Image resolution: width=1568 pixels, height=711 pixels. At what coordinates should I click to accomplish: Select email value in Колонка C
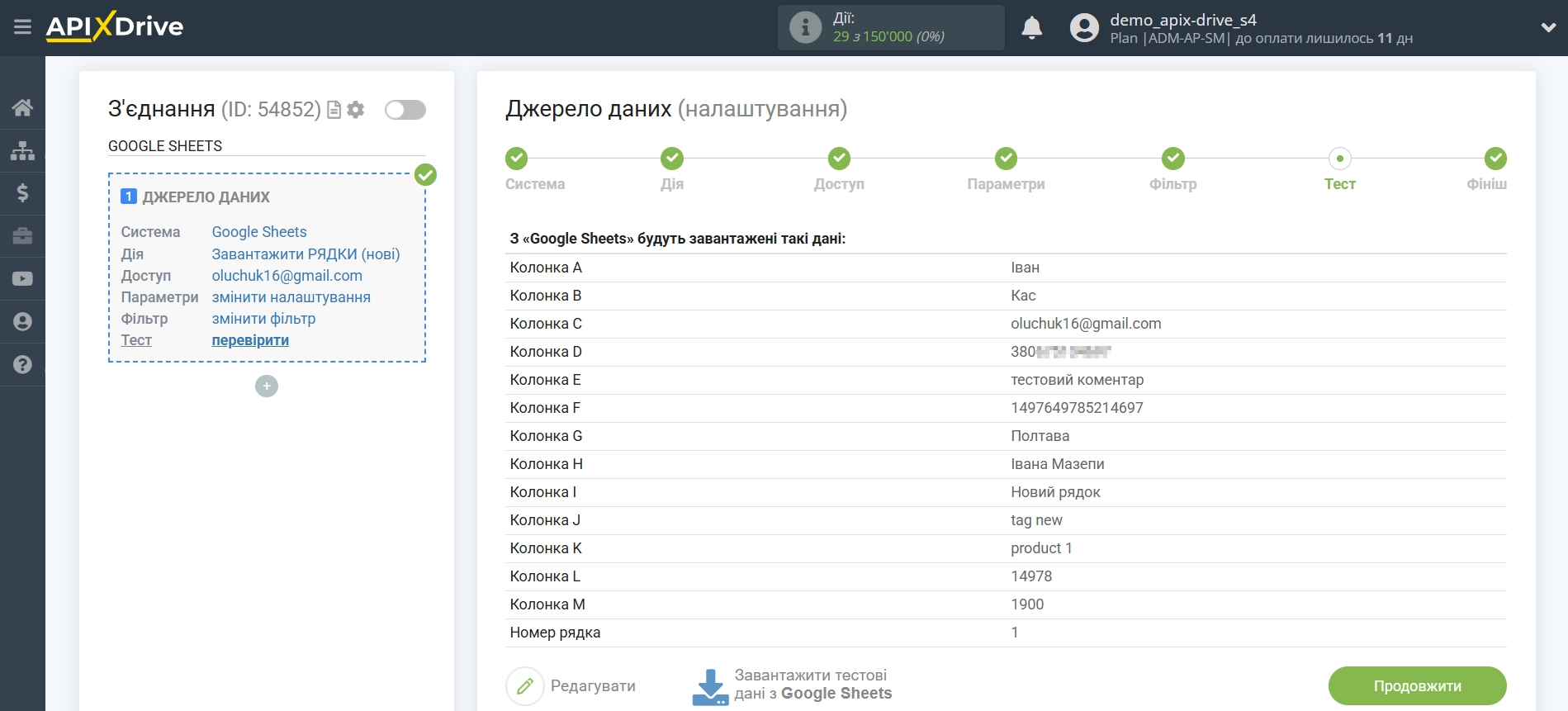pyautogui.click(x=1086, y=324)
